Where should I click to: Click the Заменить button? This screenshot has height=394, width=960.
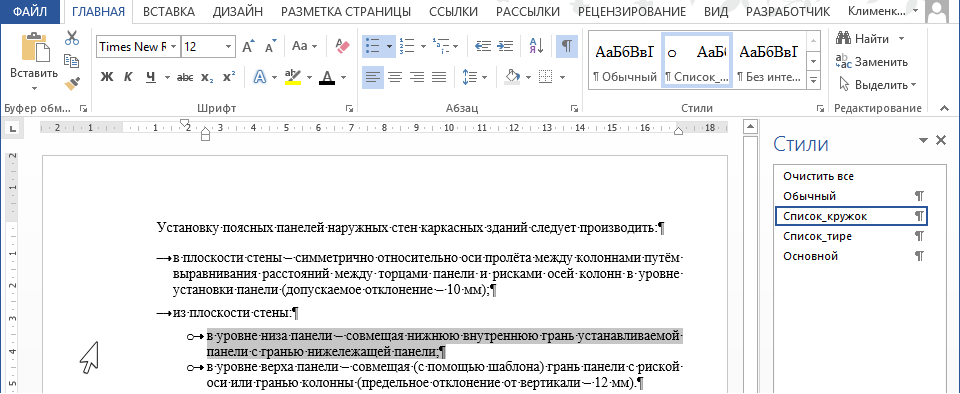pyautogui.click(x=872, y=61)
